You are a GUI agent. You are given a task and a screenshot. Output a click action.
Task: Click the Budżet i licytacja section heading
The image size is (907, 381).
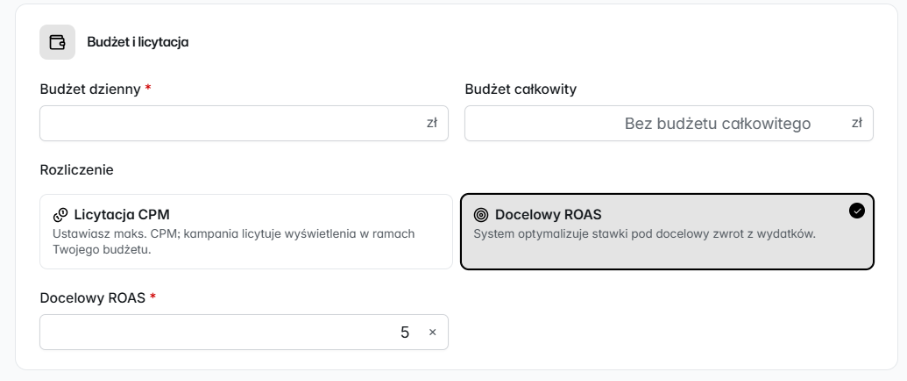(138, 42)
